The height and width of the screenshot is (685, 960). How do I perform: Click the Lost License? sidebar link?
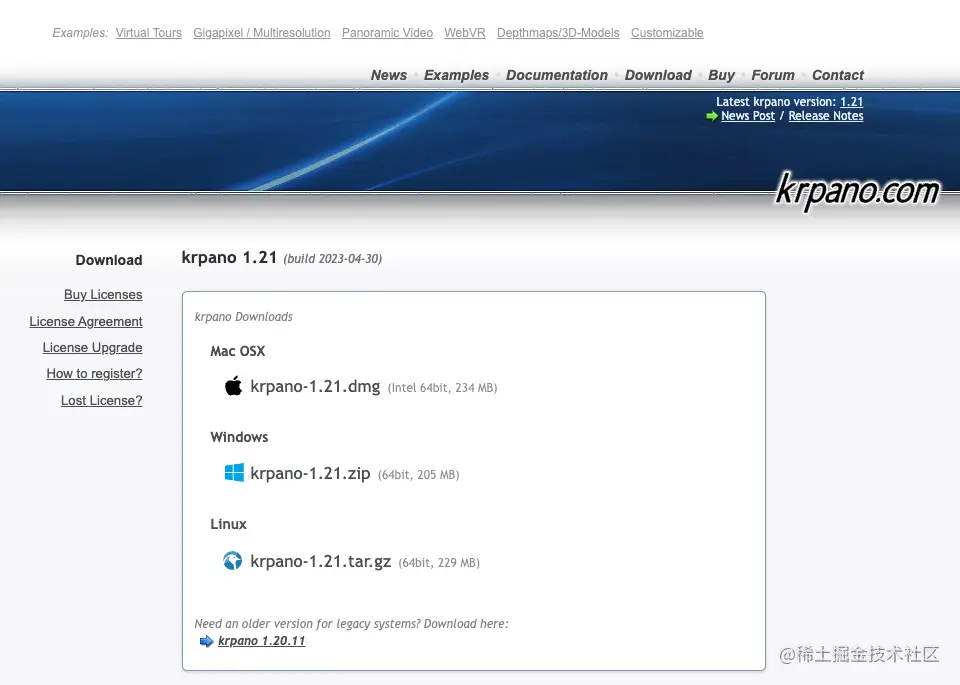[101, 400]
